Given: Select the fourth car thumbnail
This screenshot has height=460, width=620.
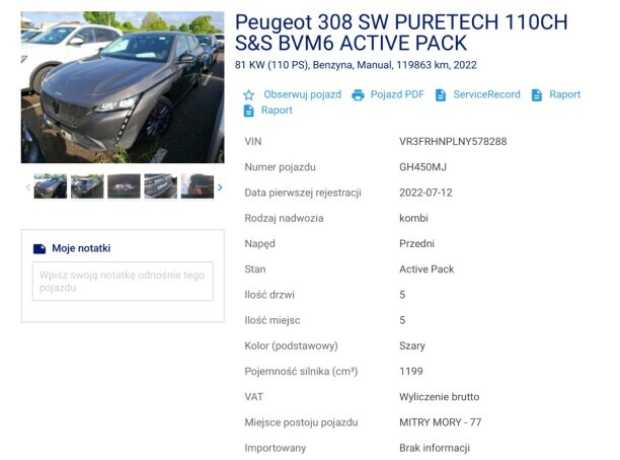Looking at the screenshot, I should (161, 186).
